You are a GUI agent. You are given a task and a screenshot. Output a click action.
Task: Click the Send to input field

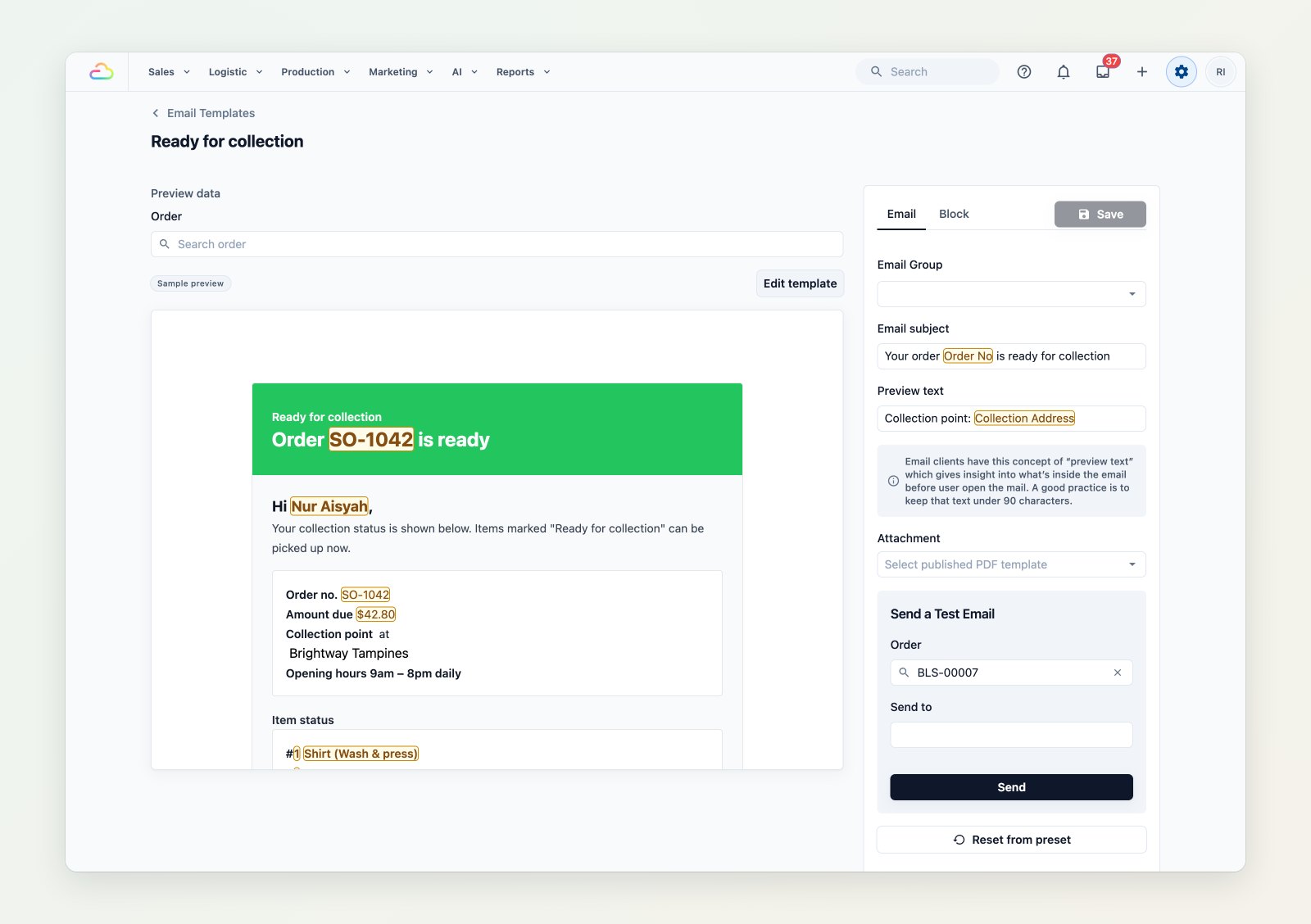[x=1011, y=735]
